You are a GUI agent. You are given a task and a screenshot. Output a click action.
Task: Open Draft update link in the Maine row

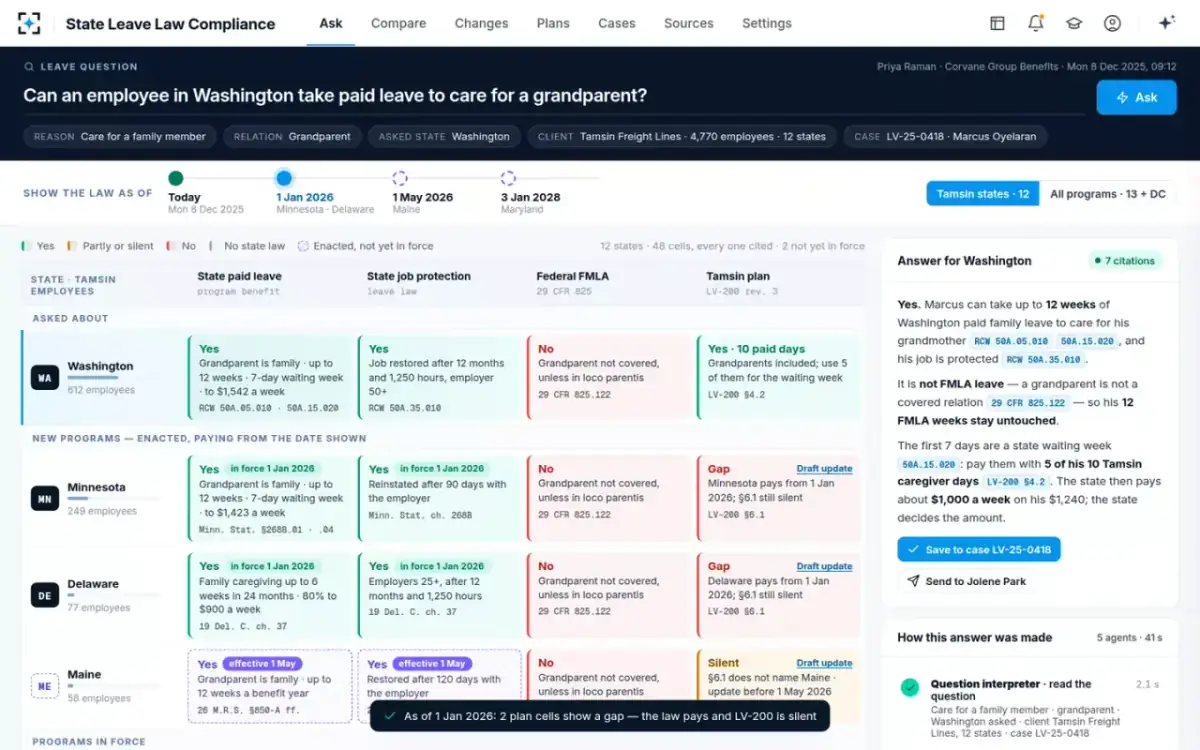824,663
